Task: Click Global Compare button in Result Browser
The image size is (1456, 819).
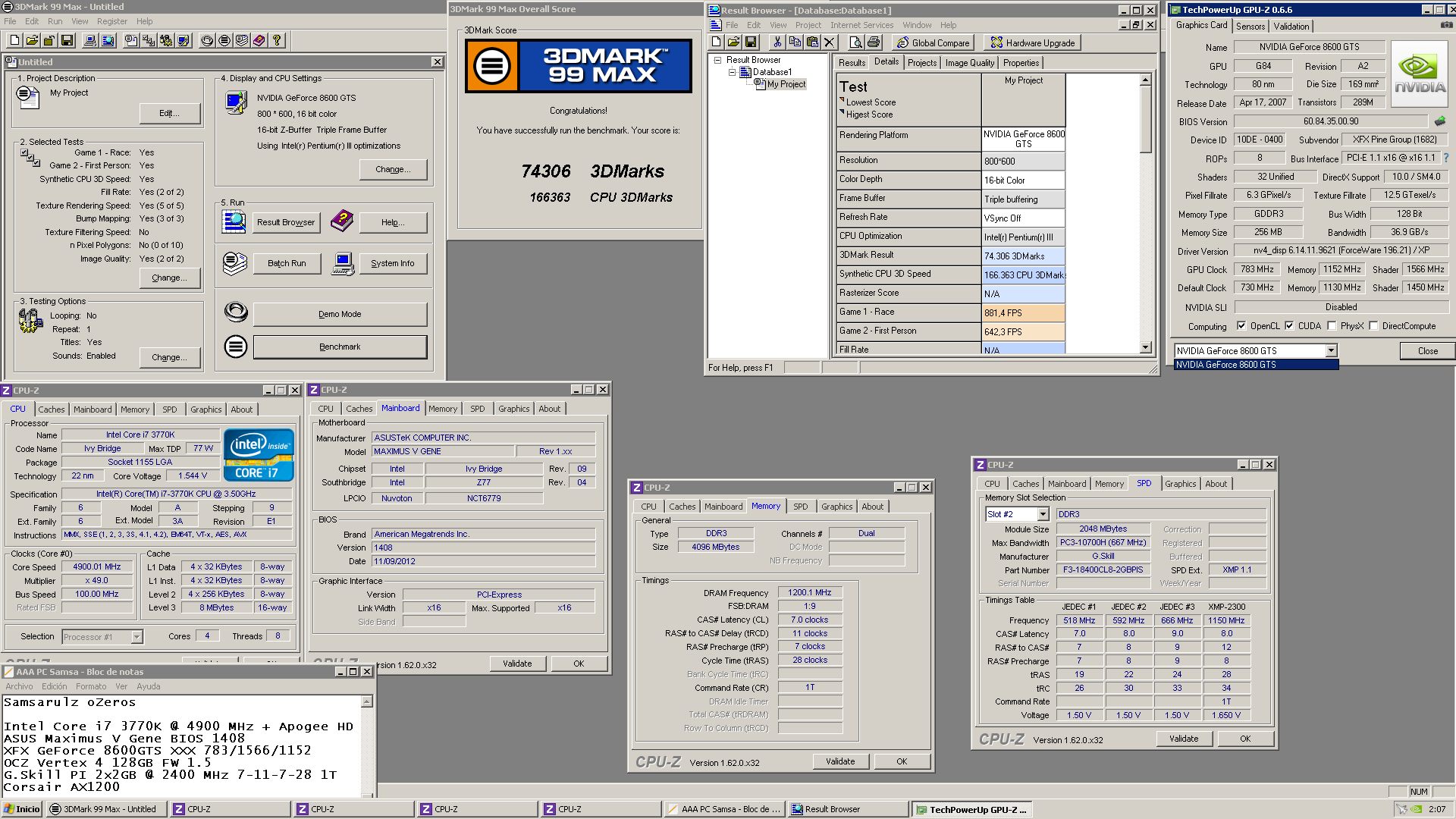Action: pyautogui.click(x=934, y=42)
